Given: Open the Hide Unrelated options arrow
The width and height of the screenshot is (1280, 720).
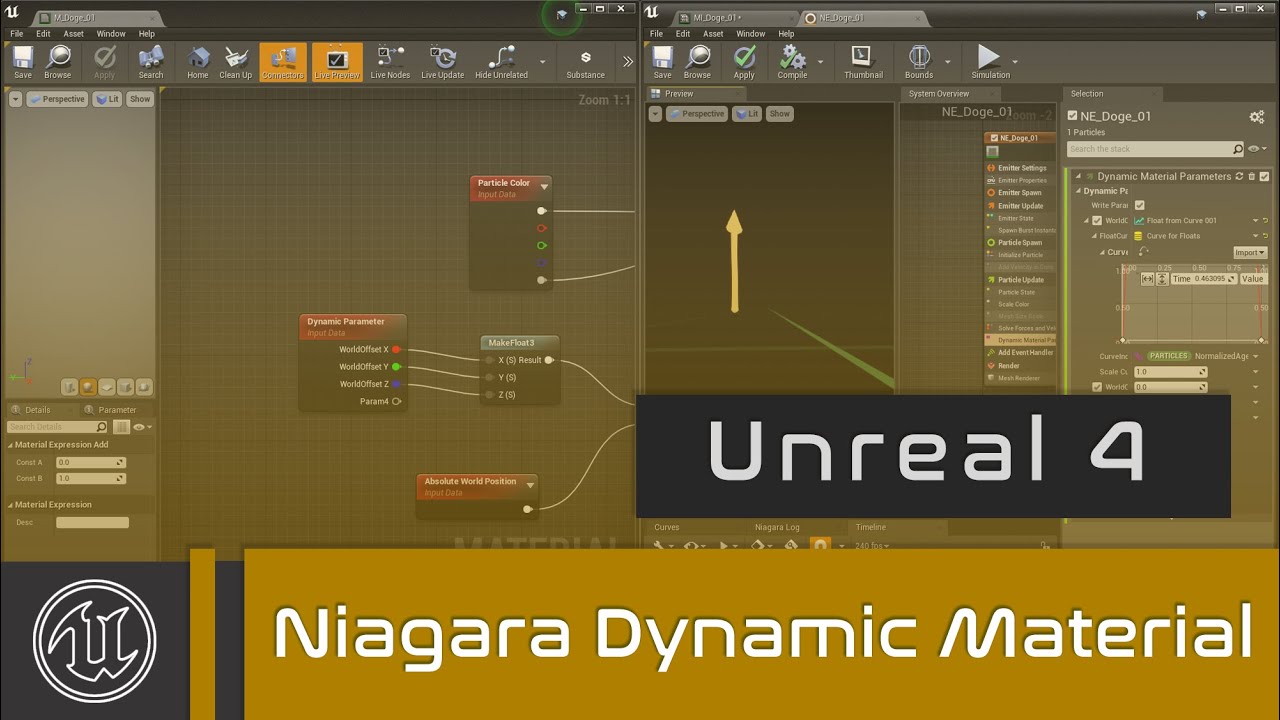Looking at the screenshot, I should [543, 62].
